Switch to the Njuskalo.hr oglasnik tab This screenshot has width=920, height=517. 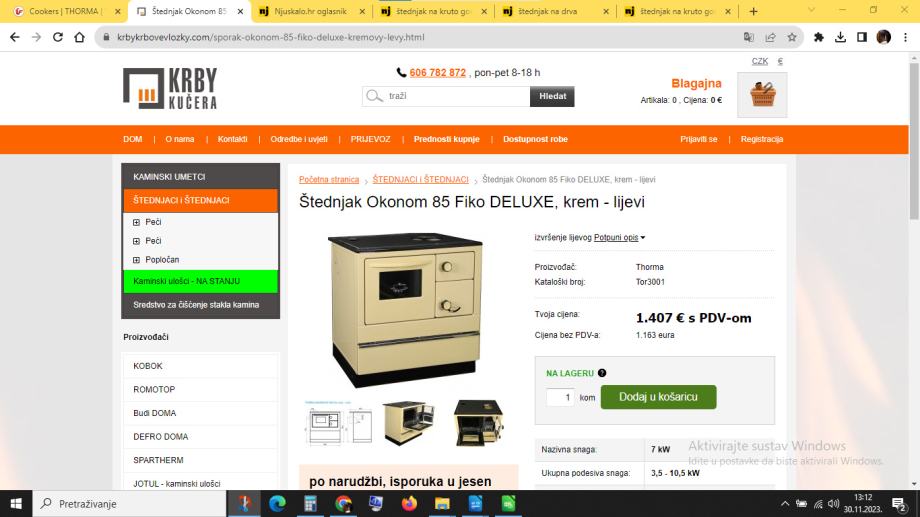[312, 11]
